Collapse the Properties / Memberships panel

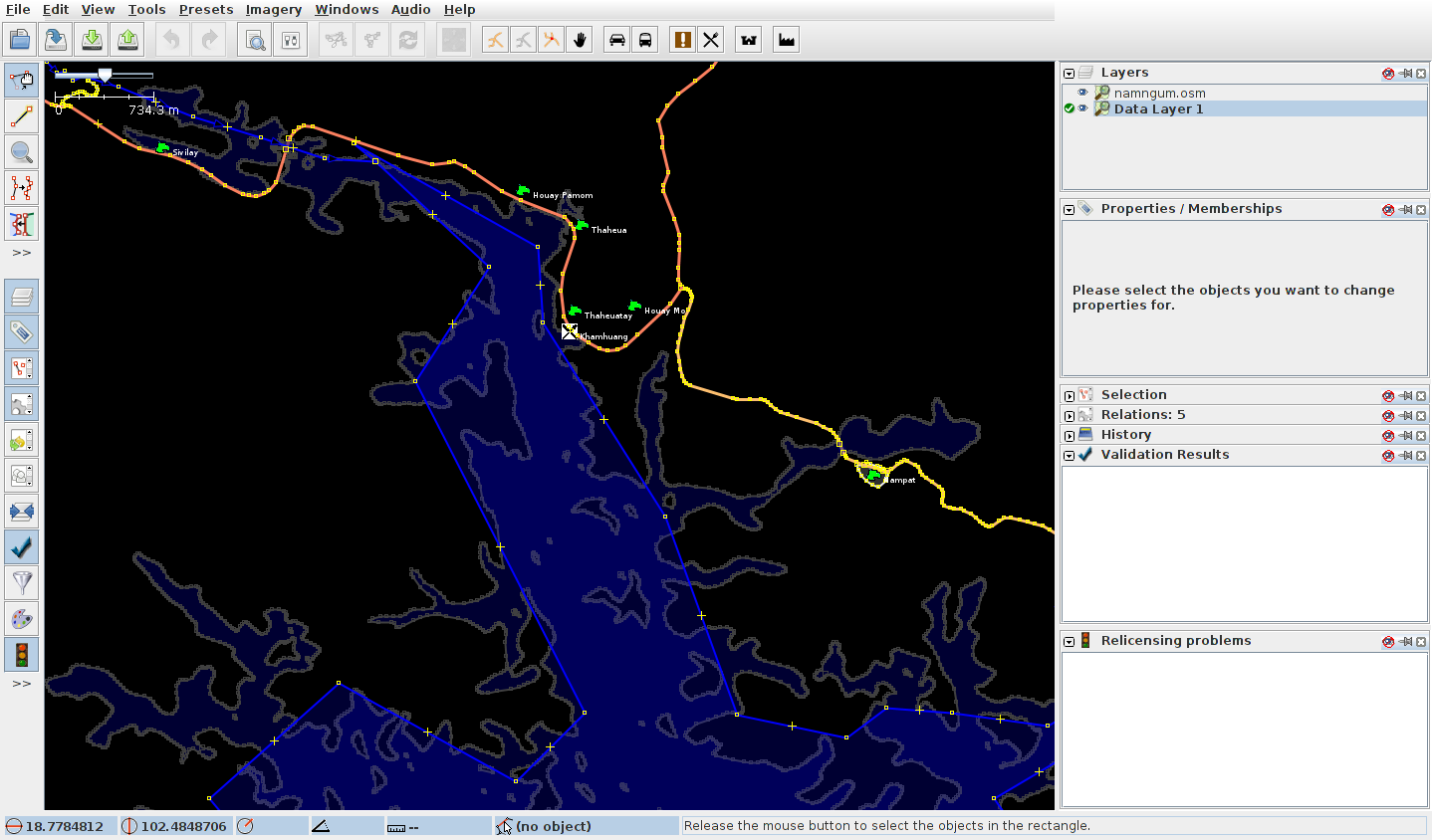click(x=1069, y=209)
